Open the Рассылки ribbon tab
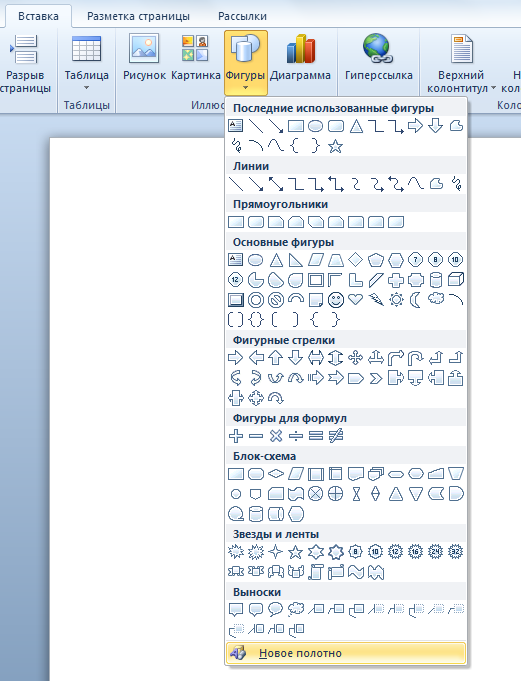521x681 pixels. pyautogui.click(x=242, y=16)
